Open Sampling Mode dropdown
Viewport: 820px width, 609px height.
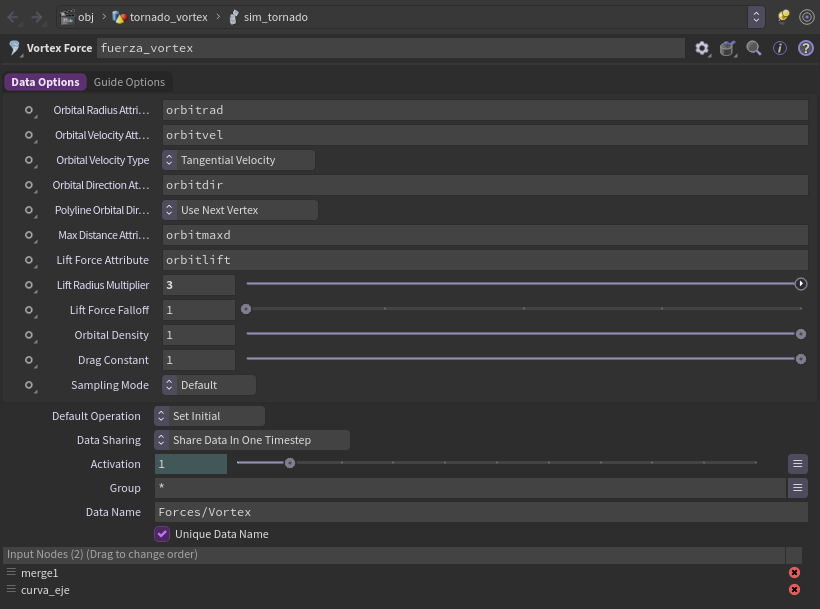[x=209, y=385]
